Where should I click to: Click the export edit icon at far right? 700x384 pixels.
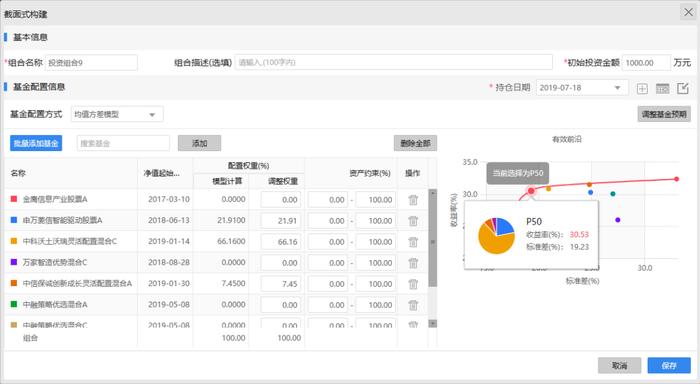pos(683,88)
